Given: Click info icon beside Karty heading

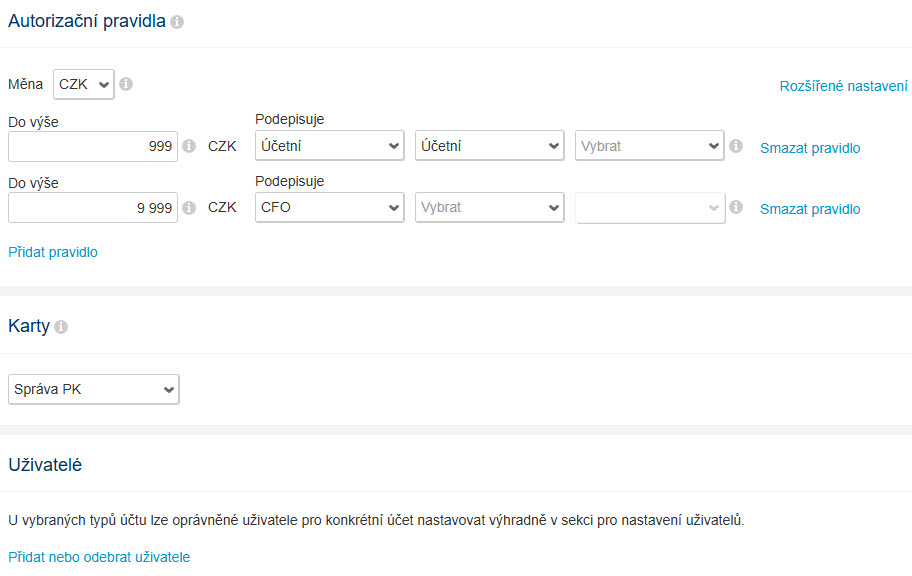Looking at the screenshot, I should tap(61, 327).
